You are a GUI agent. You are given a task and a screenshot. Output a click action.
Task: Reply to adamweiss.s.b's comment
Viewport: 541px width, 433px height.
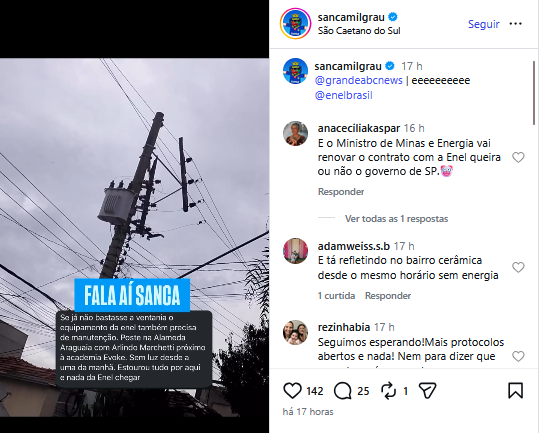click(x=388, y=296)
